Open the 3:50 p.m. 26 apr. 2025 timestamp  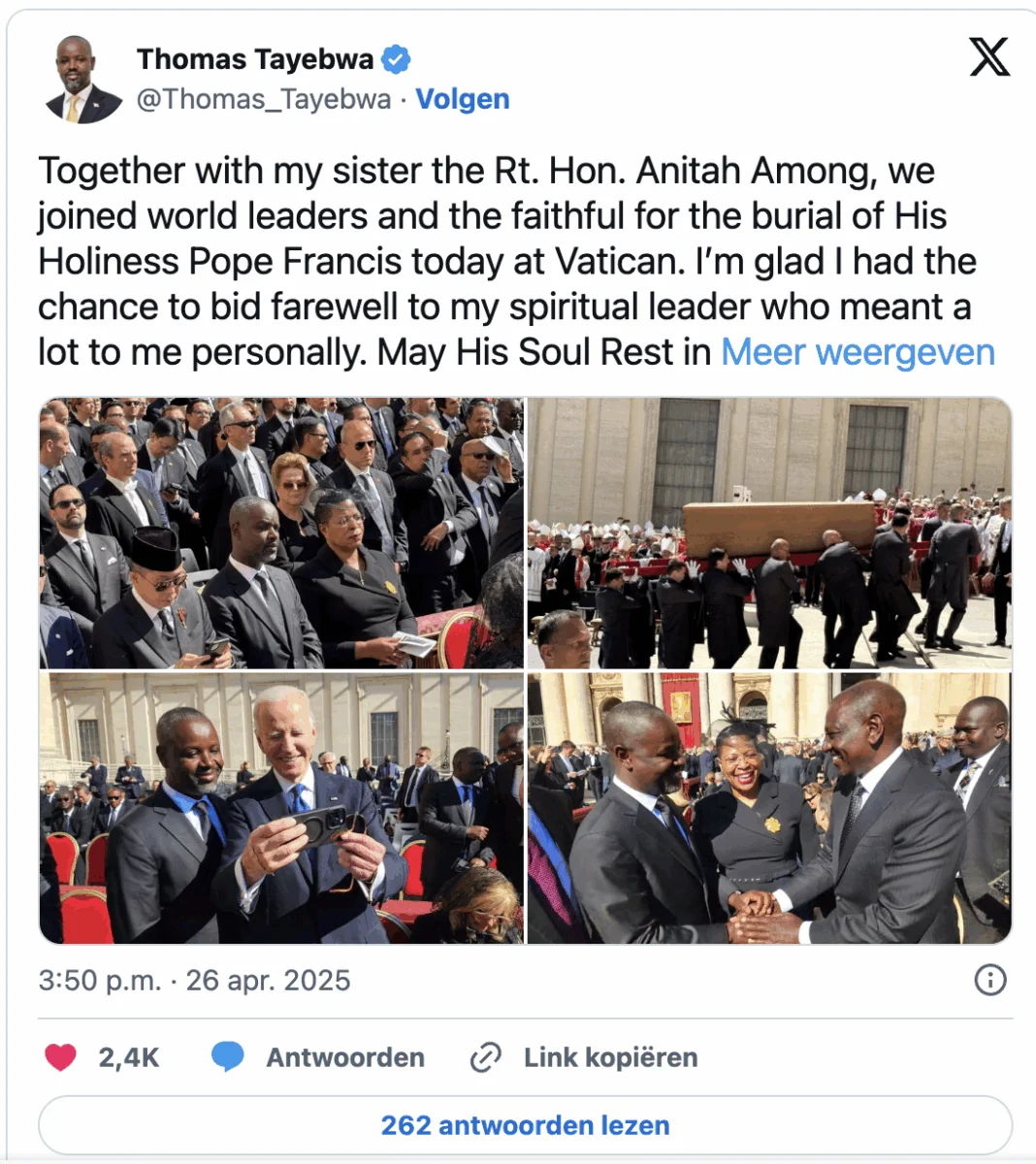point(194,980)
